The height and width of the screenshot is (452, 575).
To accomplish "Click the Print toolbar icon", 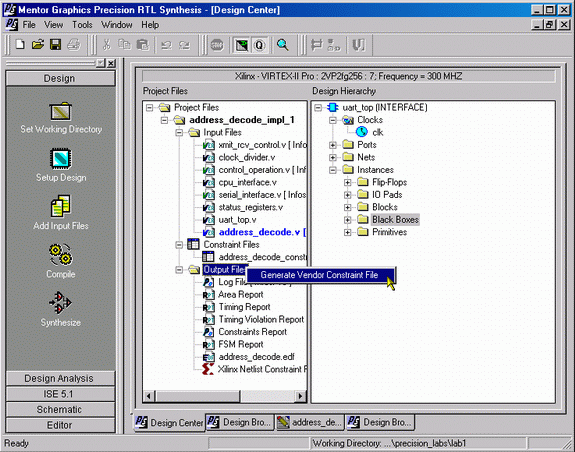I will [73, 45].
